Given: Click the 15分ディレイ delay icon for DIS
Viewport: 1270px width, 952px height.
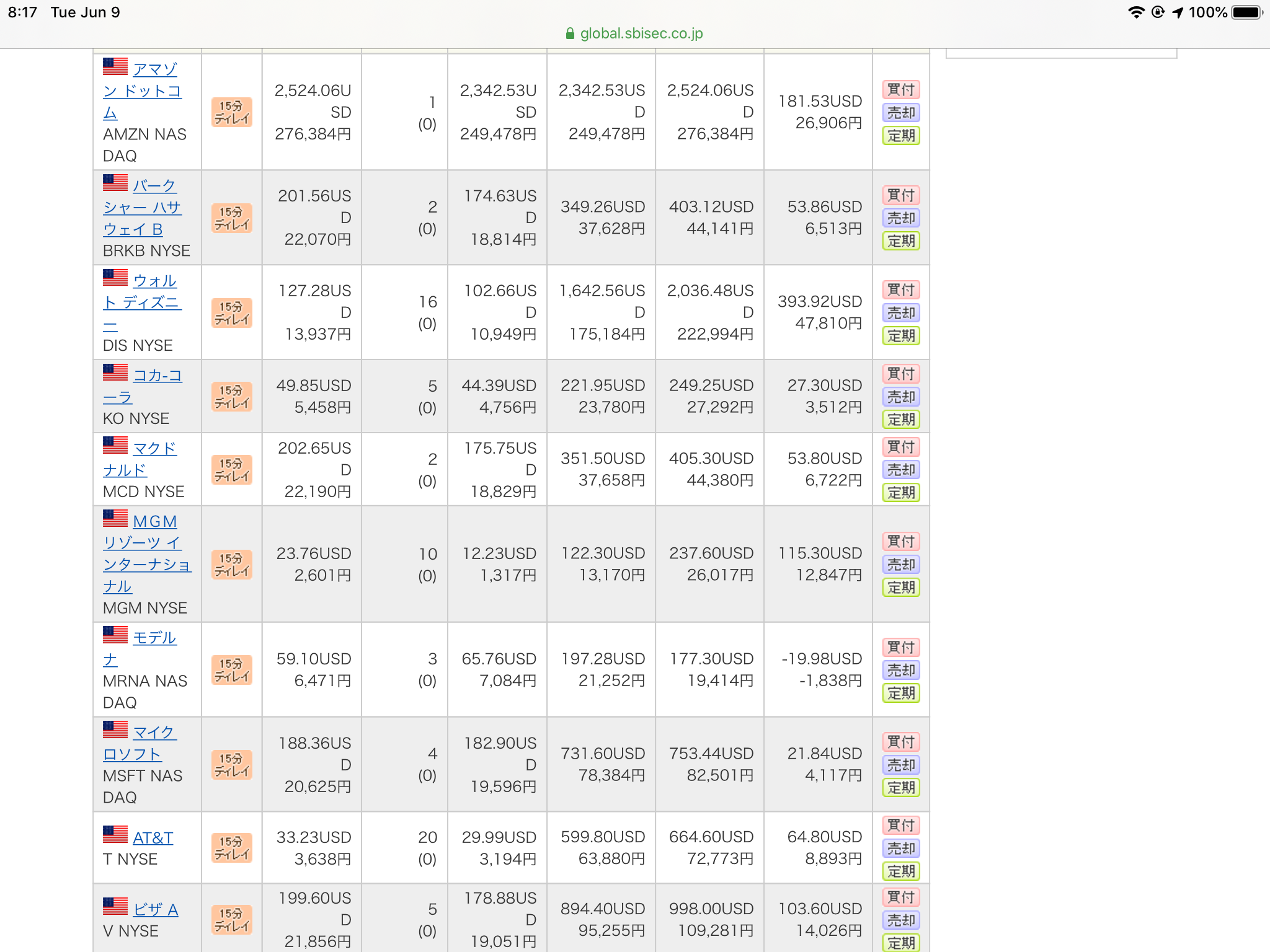Looking at the screenshot, I should click(x=232, y=313).
